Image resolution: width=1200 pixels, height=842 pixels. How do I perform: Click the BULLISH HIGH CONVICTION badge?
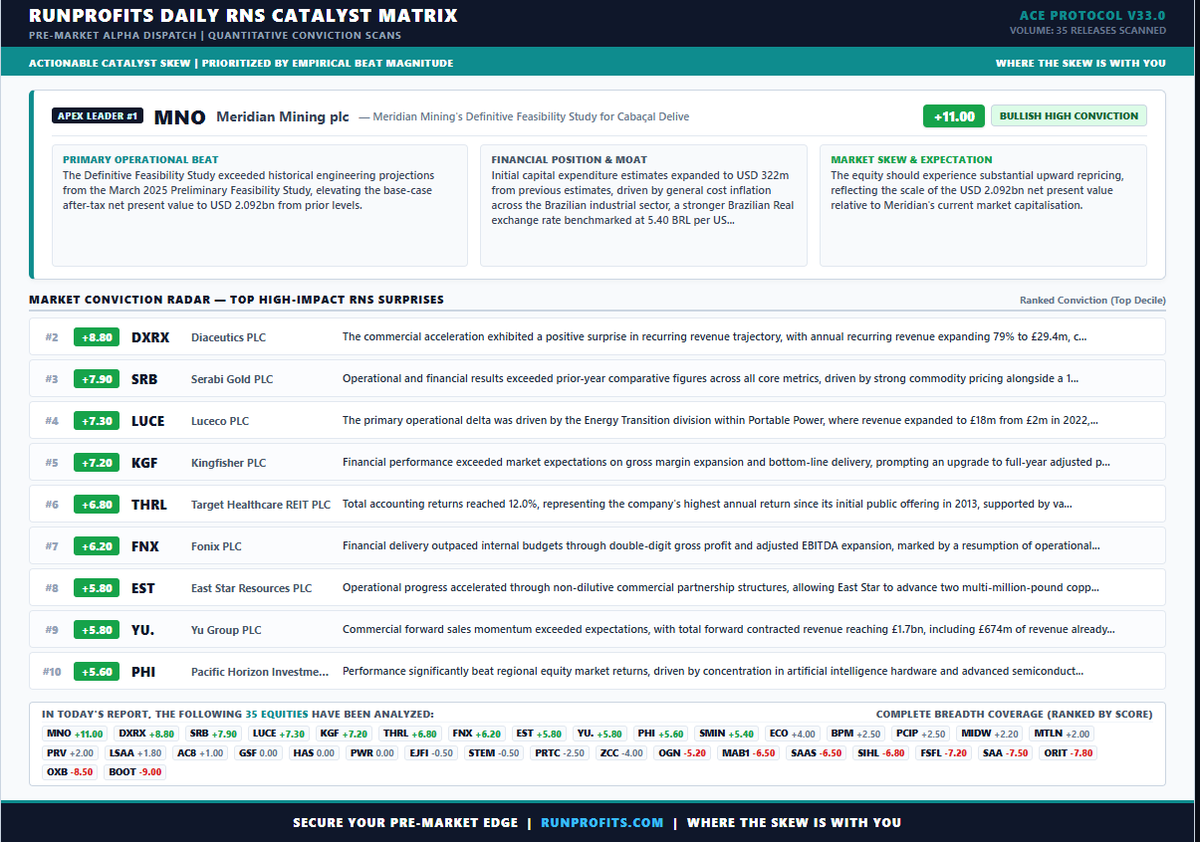coord(1069,116)
